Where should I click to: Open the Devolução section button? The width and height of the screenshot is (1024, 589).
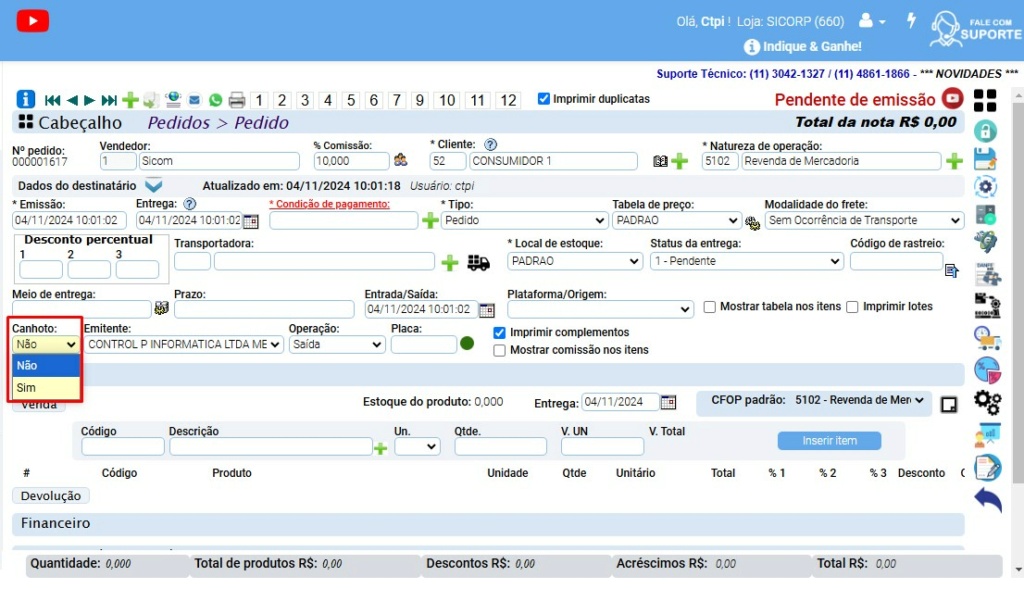tap(51, 496)
